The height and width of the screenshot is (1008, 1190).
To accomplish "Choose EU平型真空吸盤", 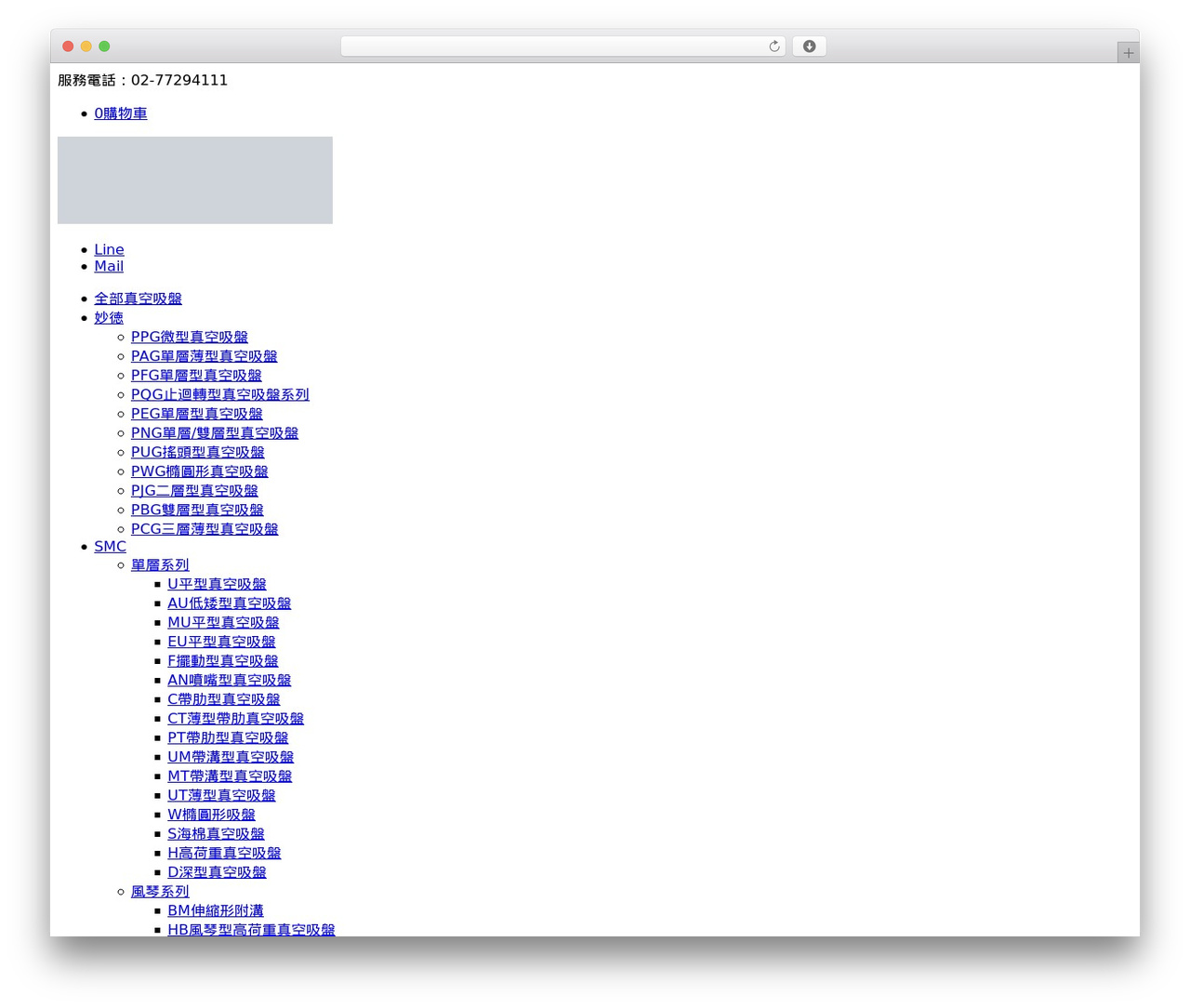I will [x=221, y=642].
